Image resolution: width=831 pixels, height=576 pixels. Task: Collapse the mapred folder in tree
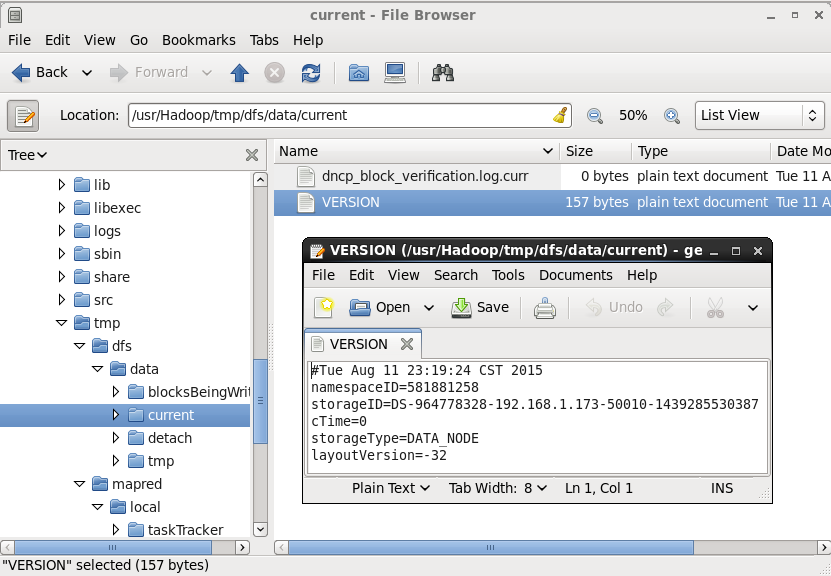pyautogui.click(x=79, y=484)
